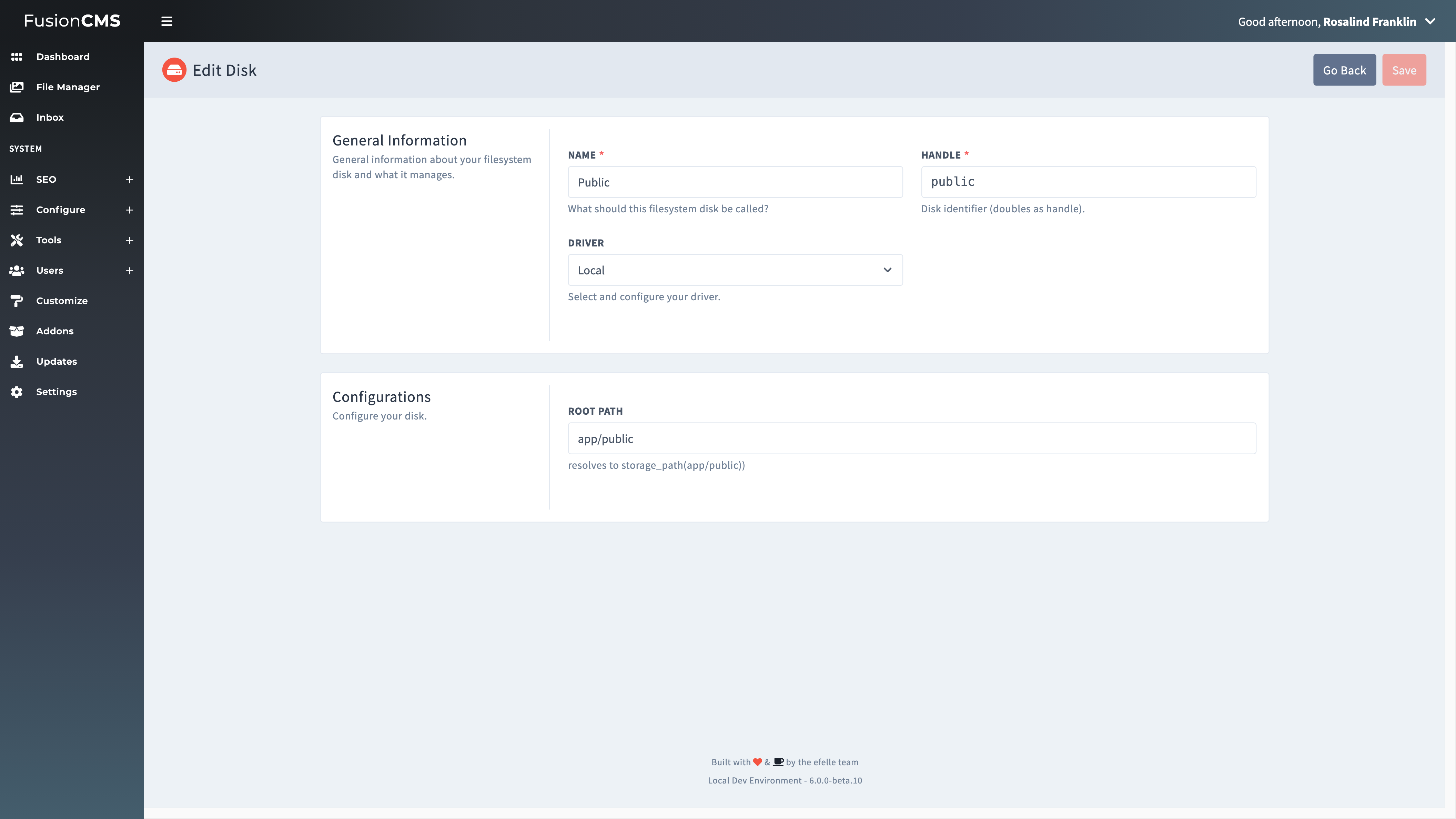Screen dimensions: 1456x819
Task: Click the File Manager images icon
Action: [x=17, y=87]
